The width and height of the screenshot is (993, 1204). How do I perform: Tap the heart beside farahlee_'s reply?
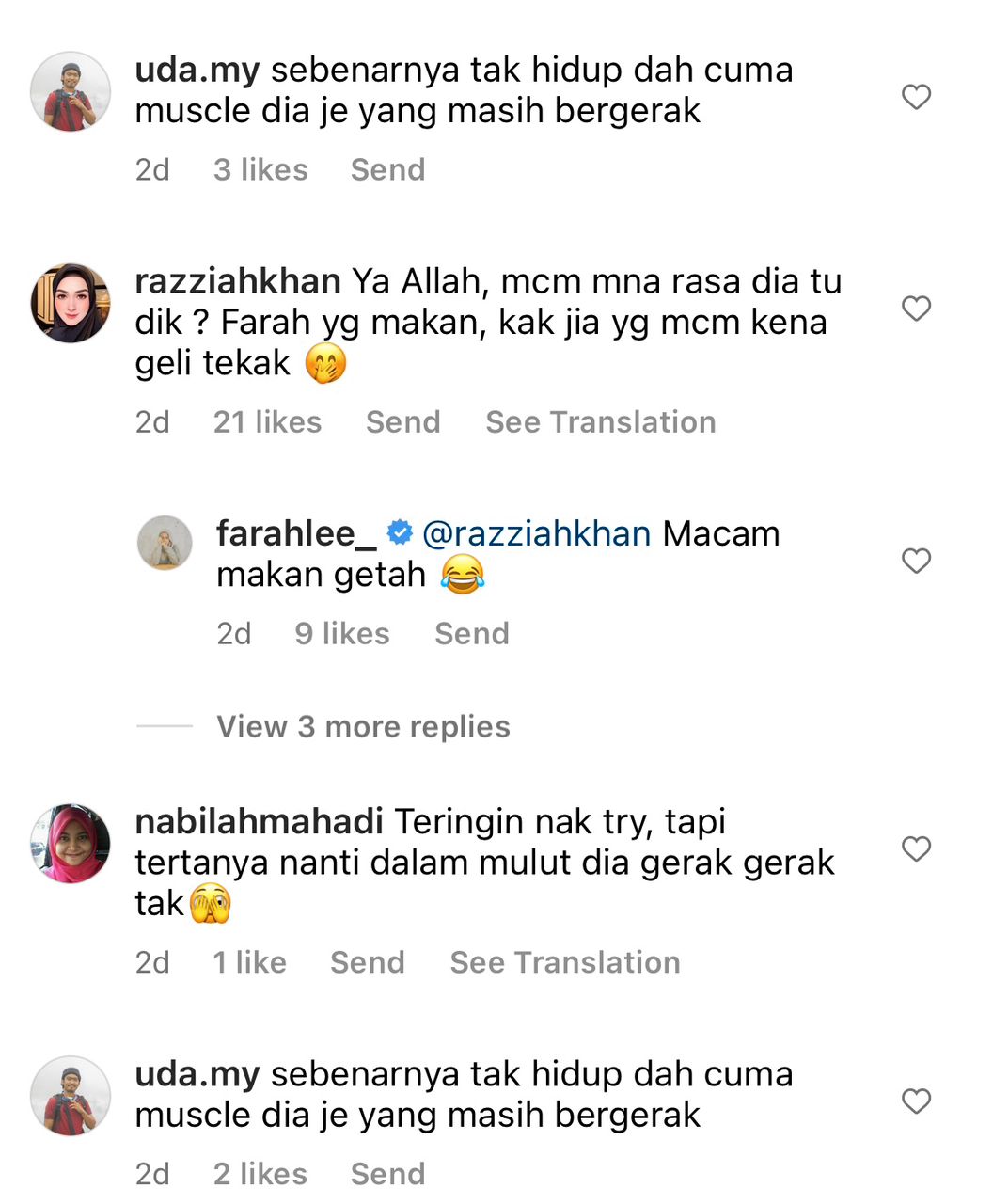click(x=916, y=561)
